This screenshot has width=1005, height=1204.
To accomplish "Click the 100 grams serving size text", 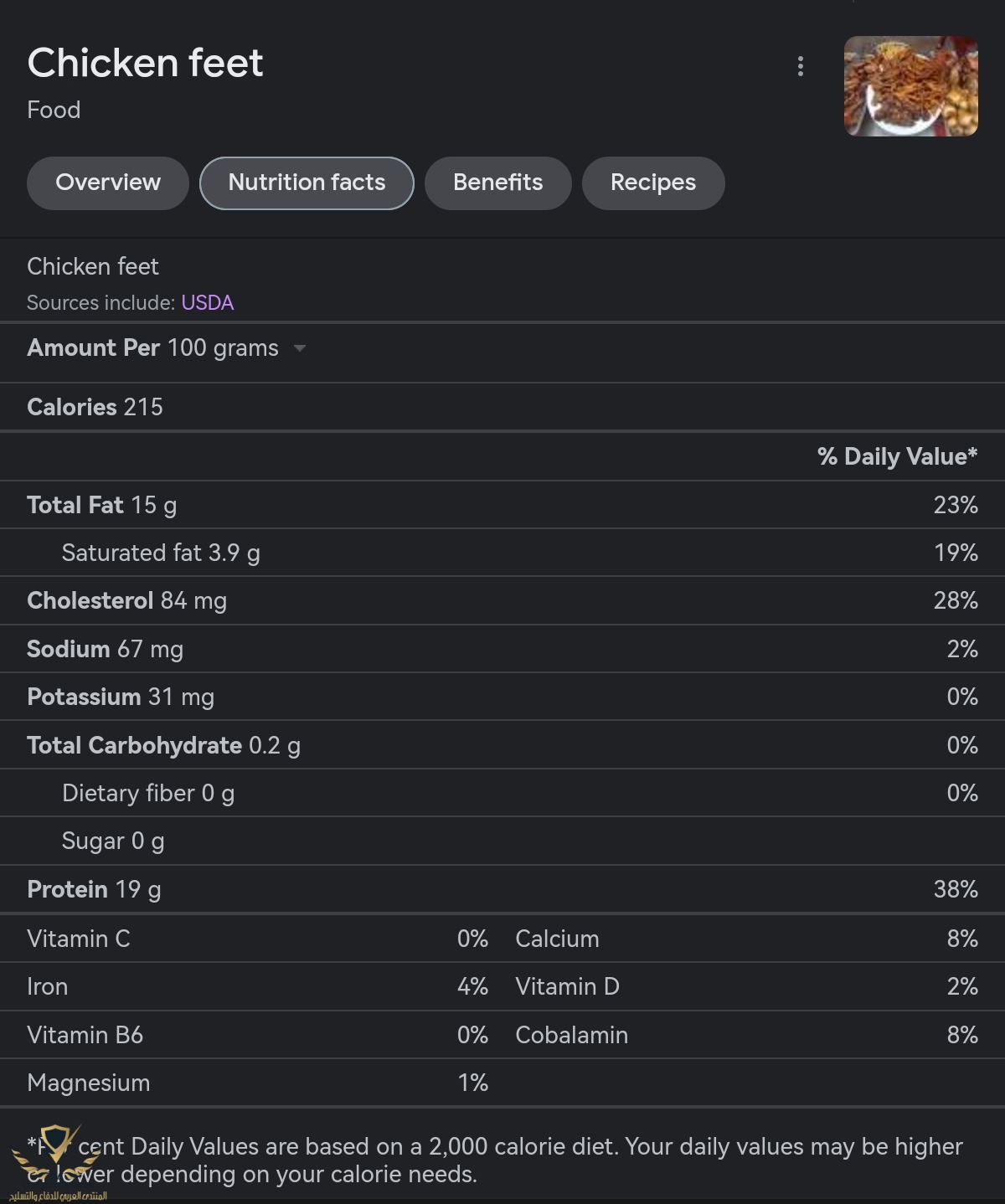I will pyautogui.click(x=223, y=347).
